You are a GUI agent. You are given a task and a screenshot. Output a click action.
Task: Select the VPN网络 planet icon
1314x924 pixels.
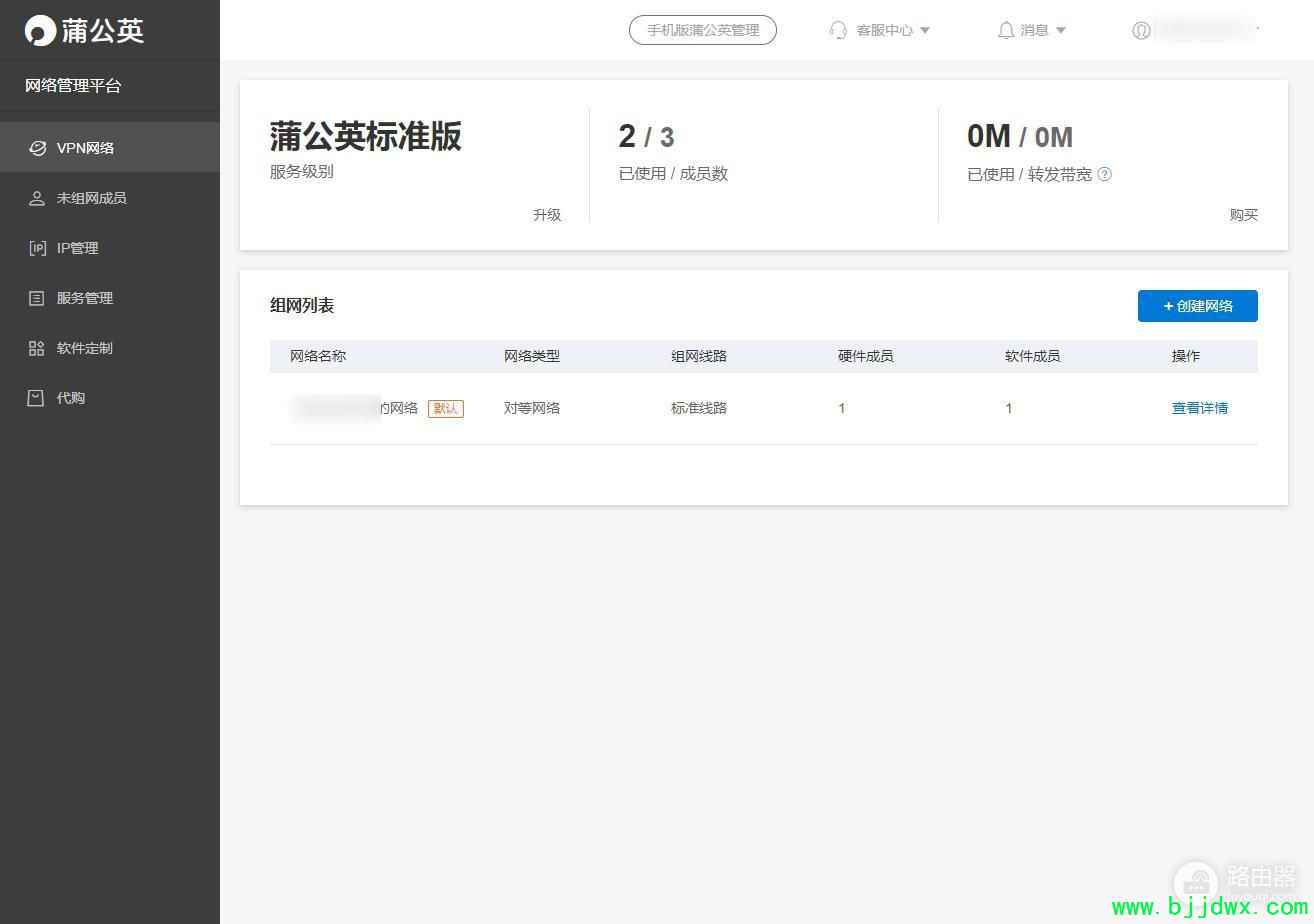(37, 148)
